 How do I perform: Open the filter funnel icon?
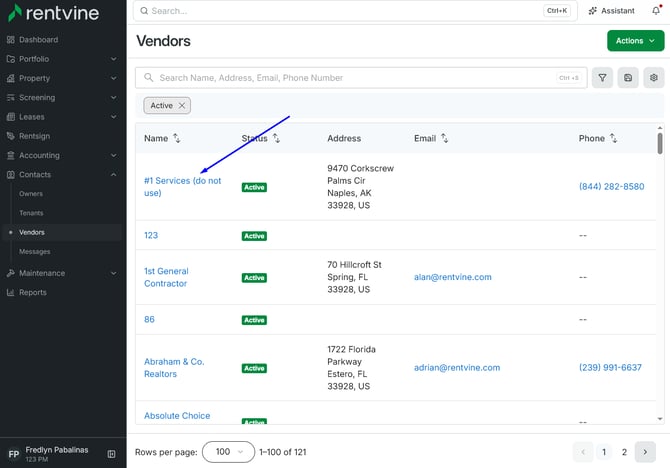(x=602, y=78)
